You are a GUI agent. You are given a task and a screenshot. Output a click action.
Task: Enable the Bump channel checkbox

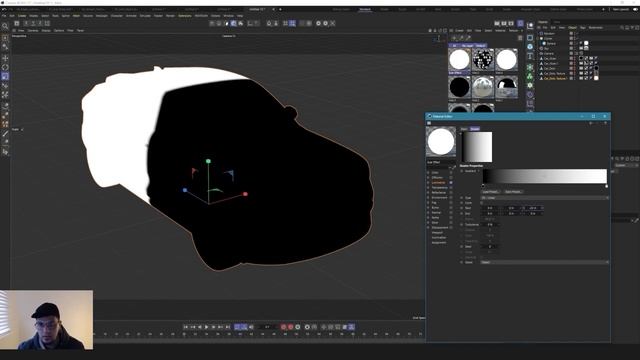click(x=451, y=207)
